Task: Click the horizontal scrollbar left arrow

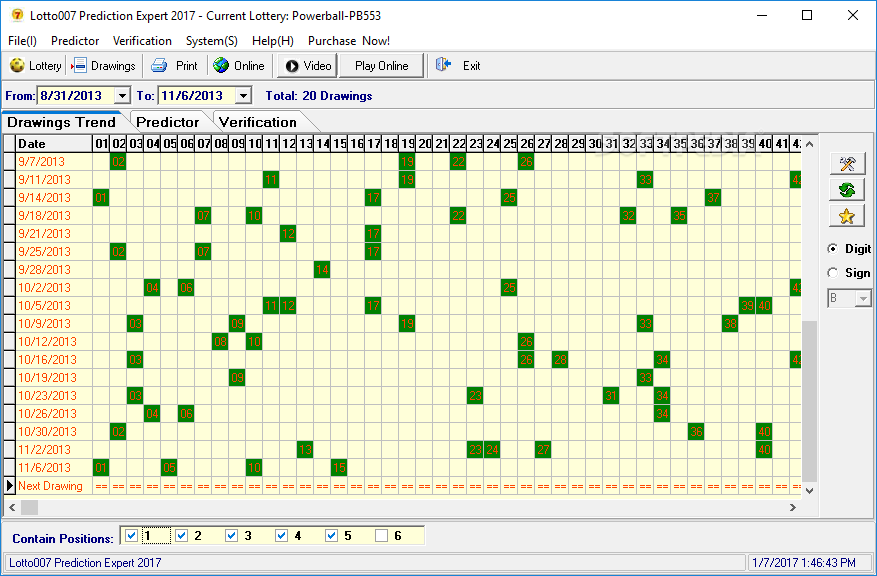Action: click(x=12, y=507)
